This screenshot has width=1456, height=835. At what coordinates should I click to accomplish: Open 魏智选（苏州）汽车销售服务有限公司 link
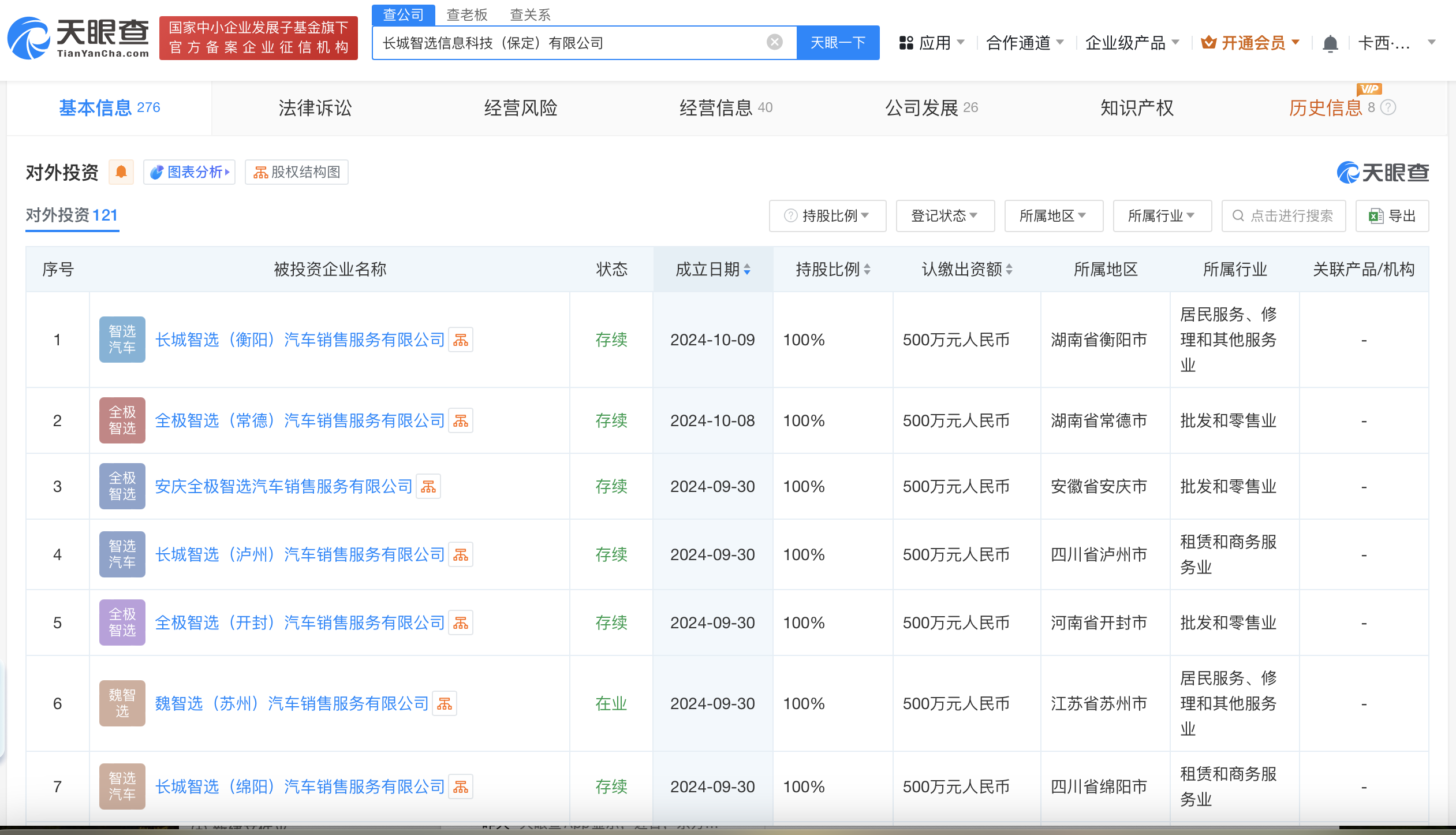(292, 703)
